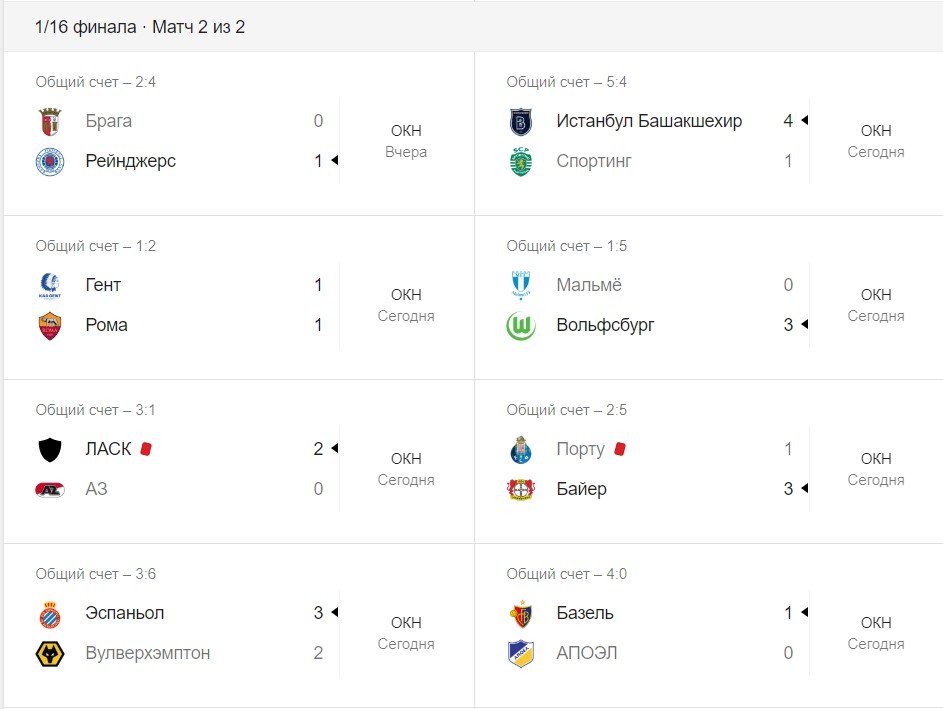Open the Мальмё team name link
Image resolution: width=943 pixels, height=709 pixels.
click(589, 285)
